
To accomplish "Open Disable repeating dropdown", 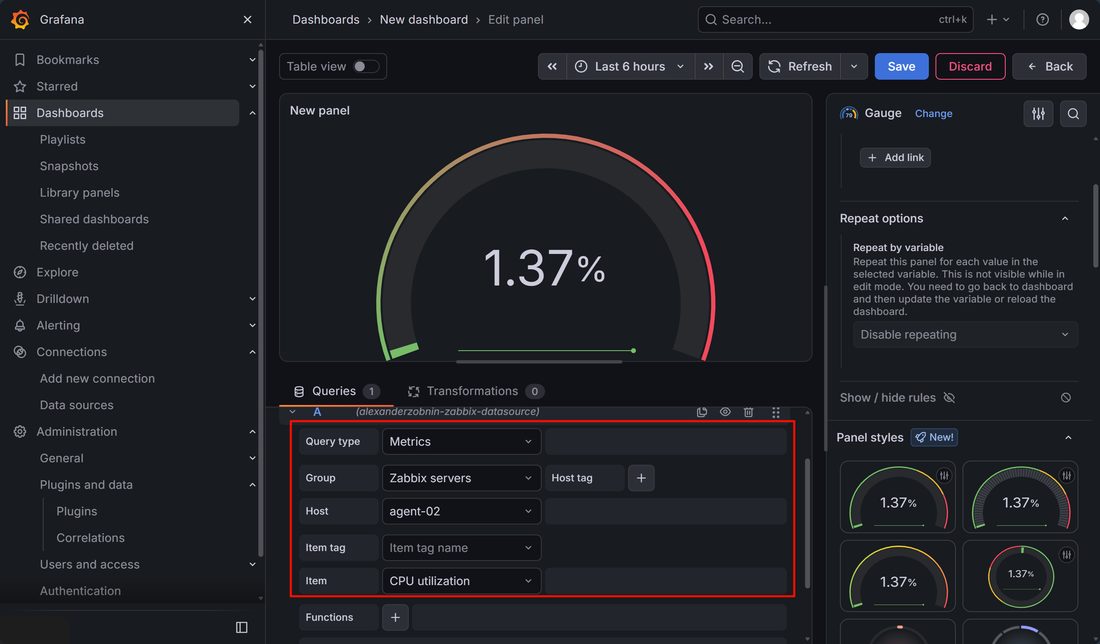I will 965,335.
